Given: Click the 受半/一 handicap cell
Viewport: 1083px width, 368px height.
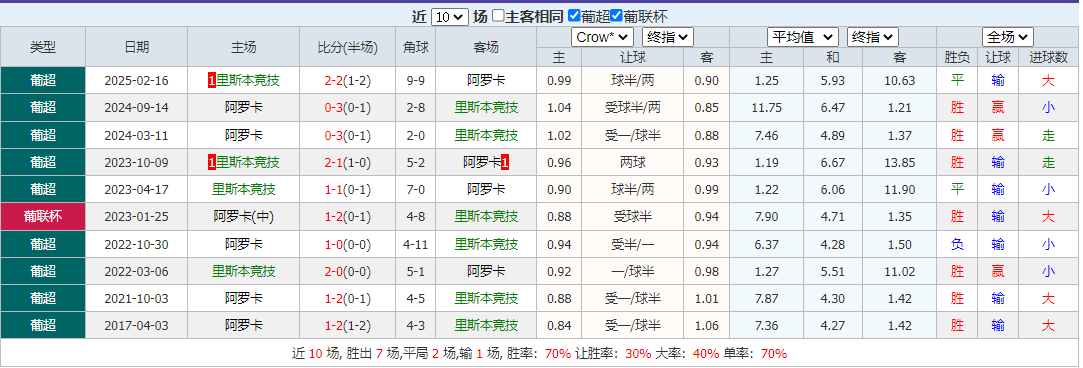Looking at the screenshot, I should 633,244.
